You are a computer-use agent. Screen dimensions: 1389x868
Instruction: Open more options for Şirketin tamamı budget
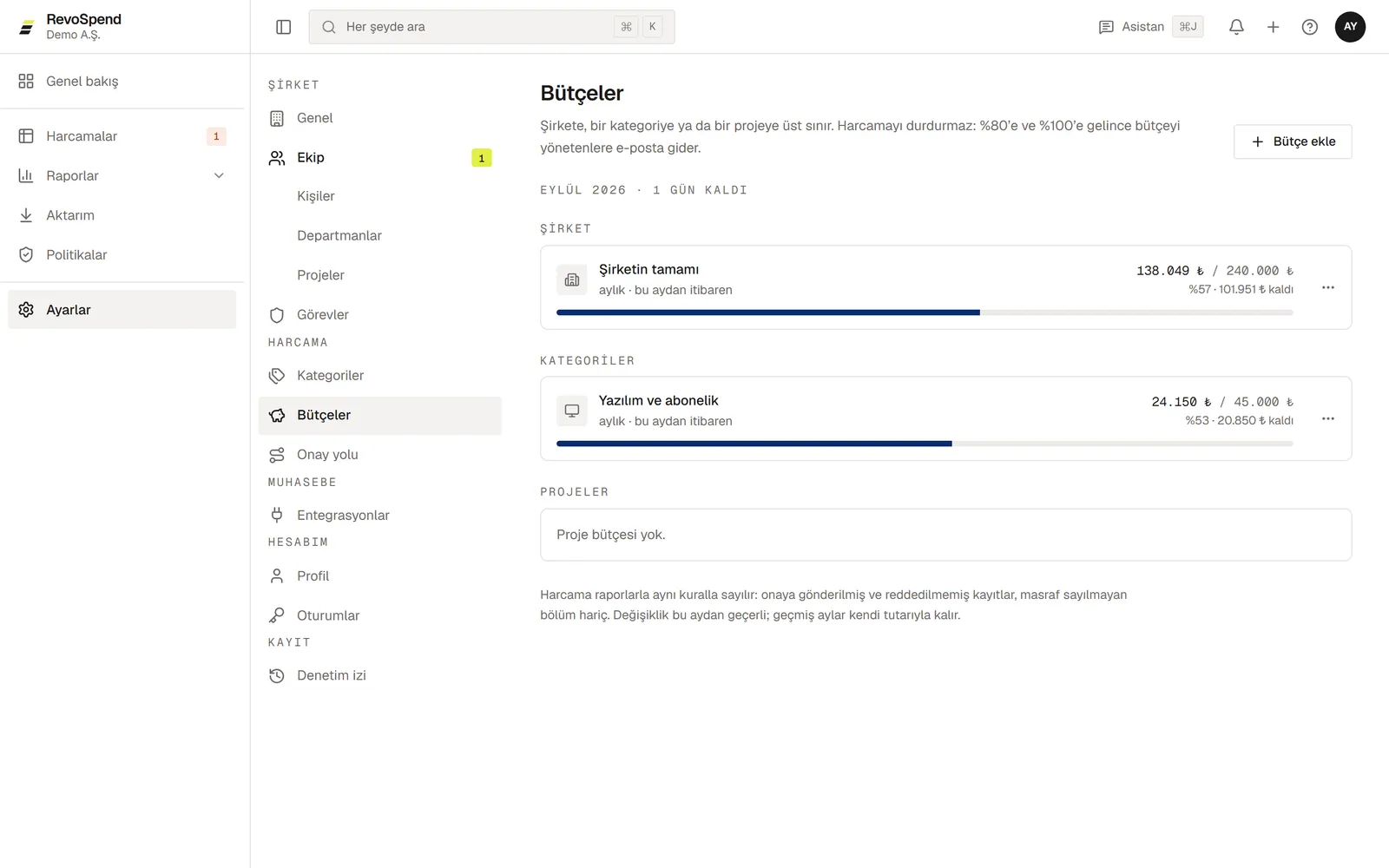pos(1327,287)
